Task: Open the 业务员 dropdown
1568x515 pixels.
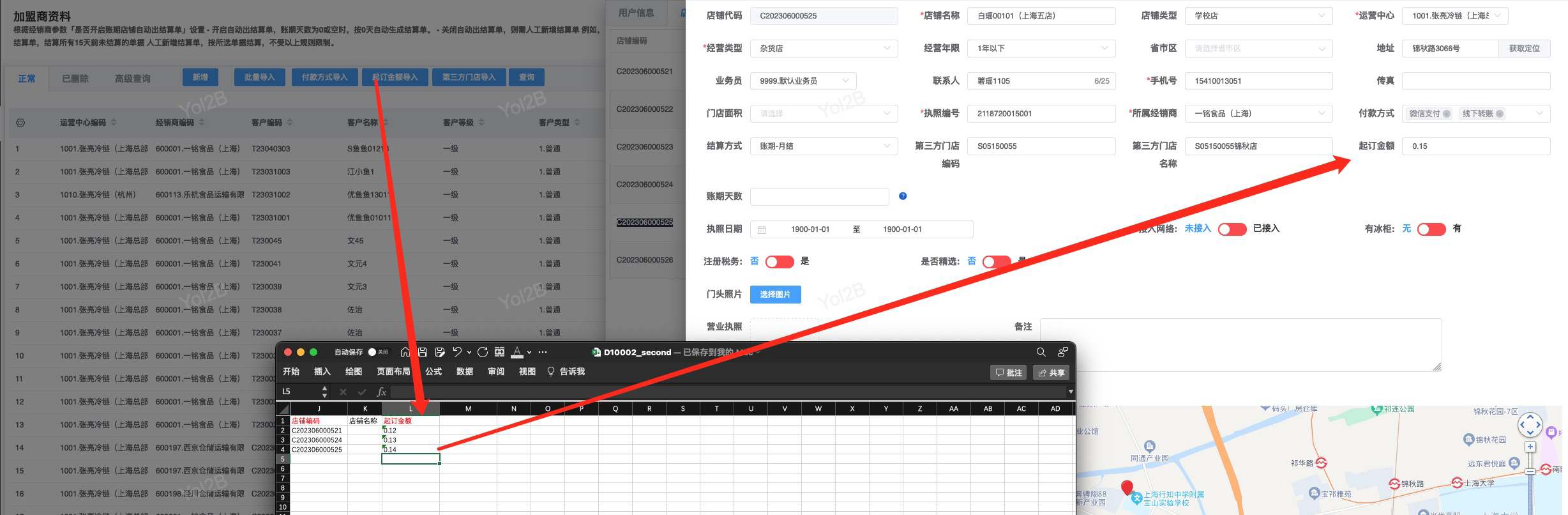Action: pos(803,81)
